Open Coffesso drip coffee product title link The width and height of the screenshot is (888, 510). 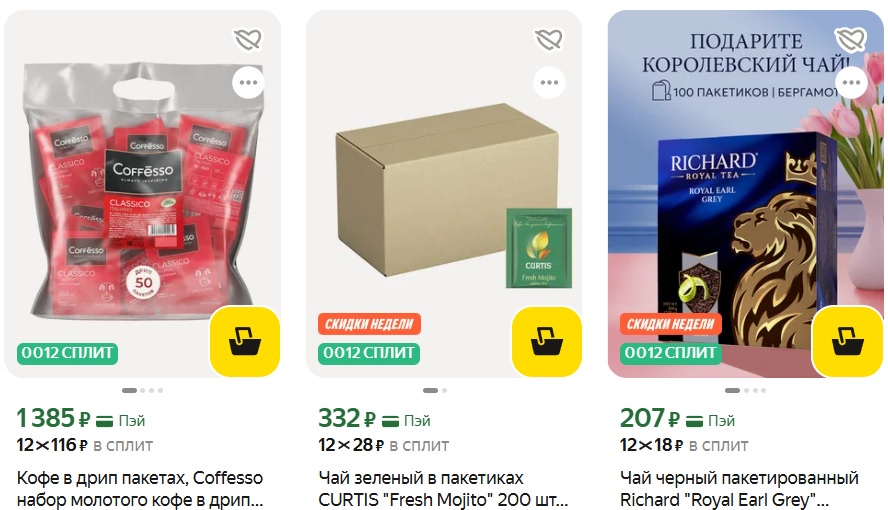[140, 489]
